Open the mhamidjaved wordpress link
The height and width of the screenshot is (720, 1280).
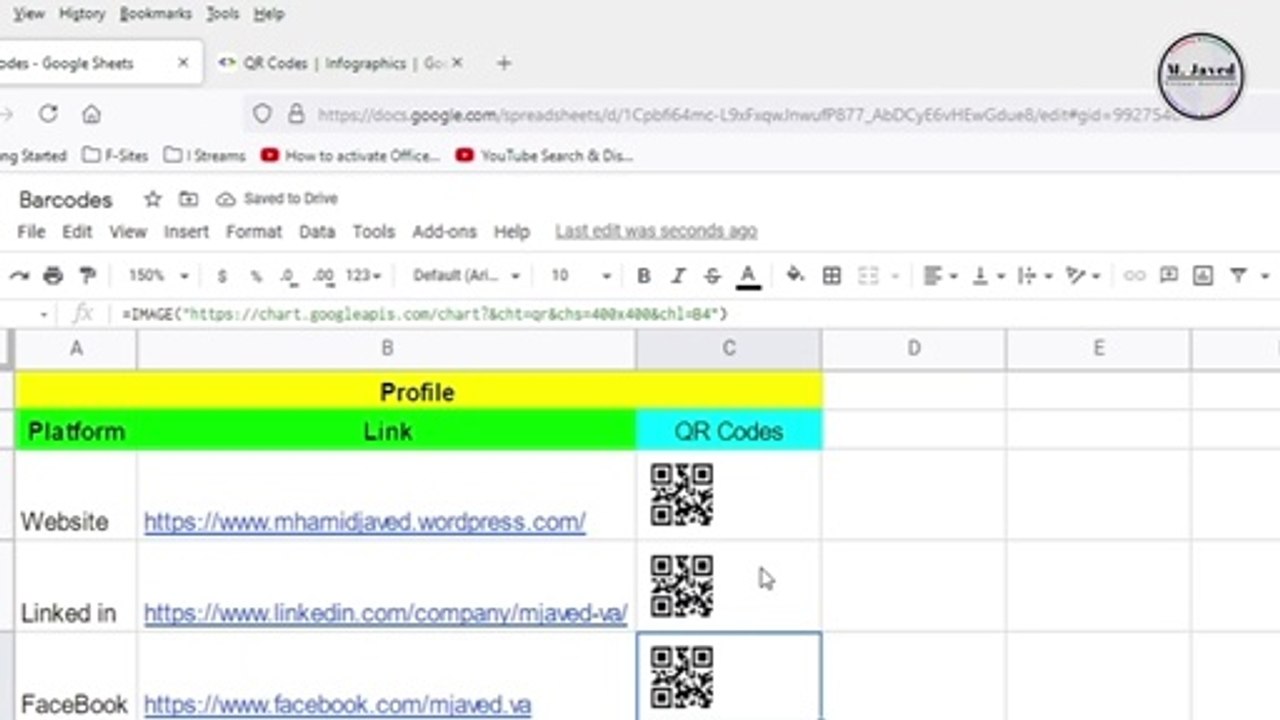point(364,521)
